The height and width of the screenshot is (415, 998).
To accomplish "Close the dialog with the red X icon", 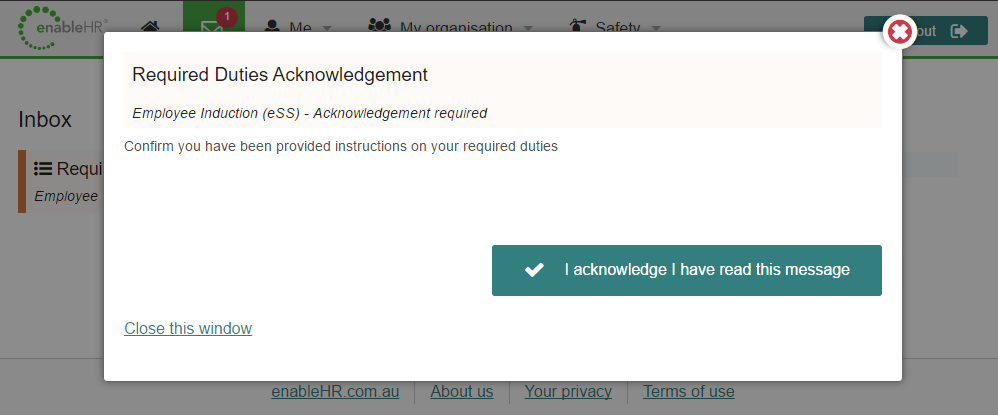I will [899, 31].
